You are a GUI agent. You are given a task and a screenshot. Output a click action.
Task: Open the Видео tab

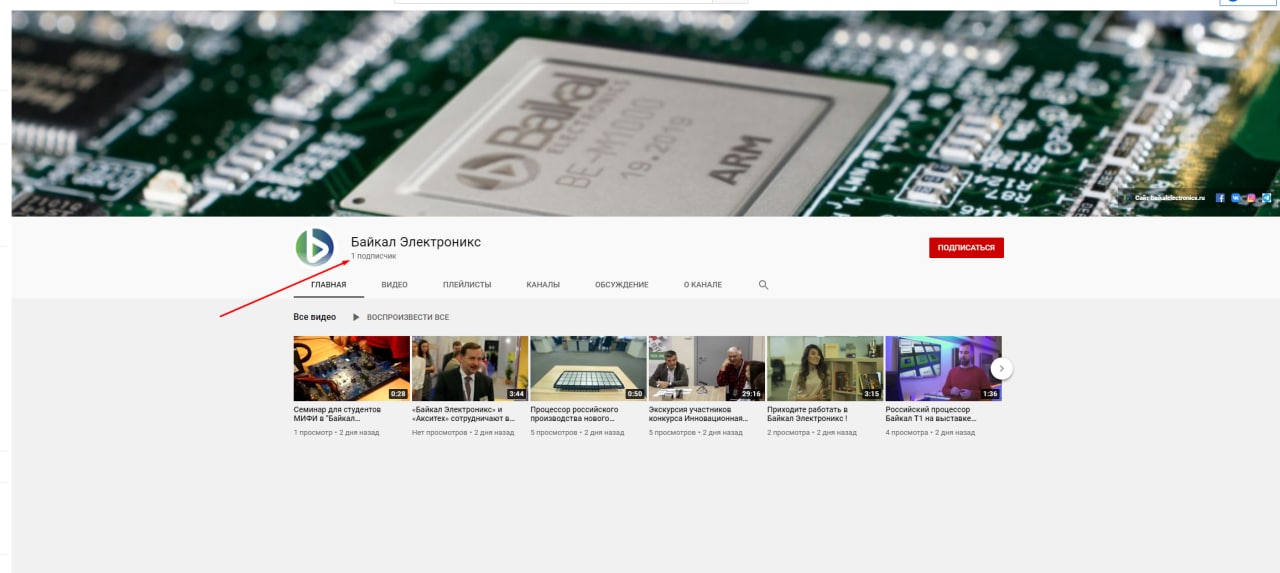(x=394, y=285)
